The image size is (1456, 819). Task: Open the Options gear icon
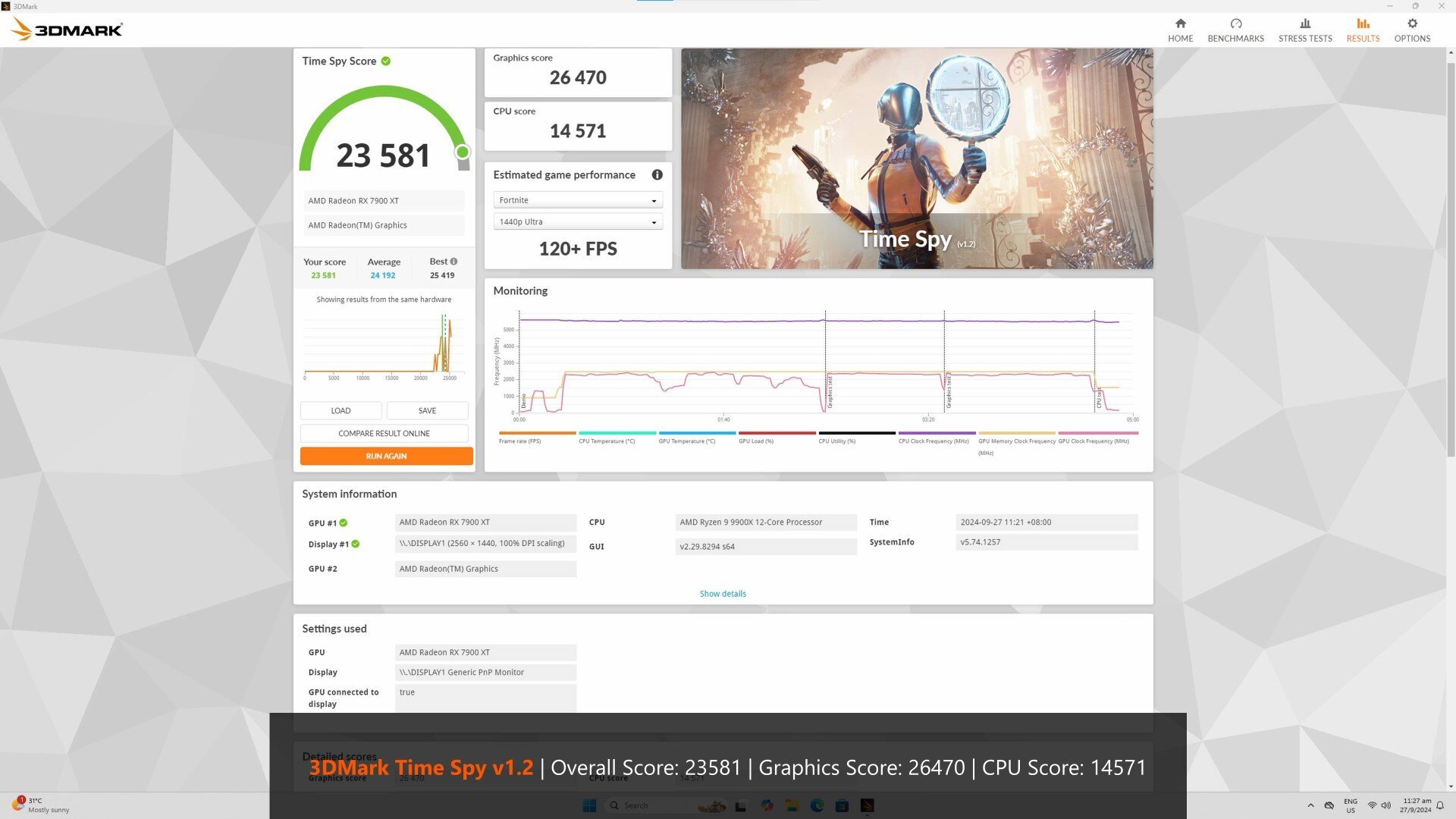click(1412, 24)
